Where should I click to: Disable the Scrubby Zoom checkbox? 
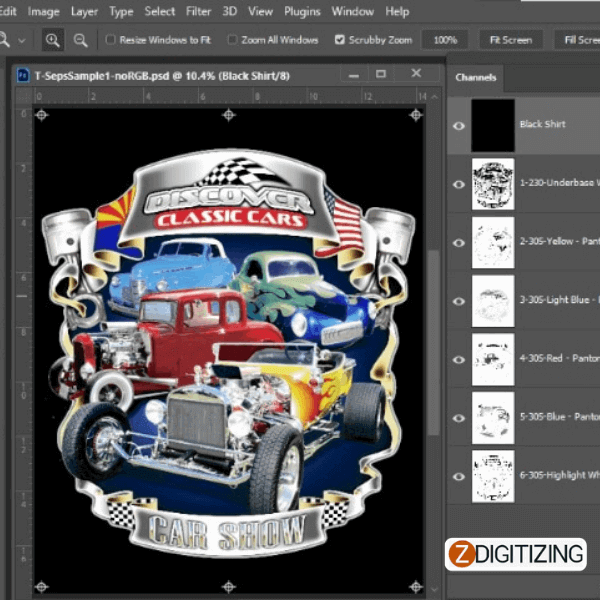(339, 40)
